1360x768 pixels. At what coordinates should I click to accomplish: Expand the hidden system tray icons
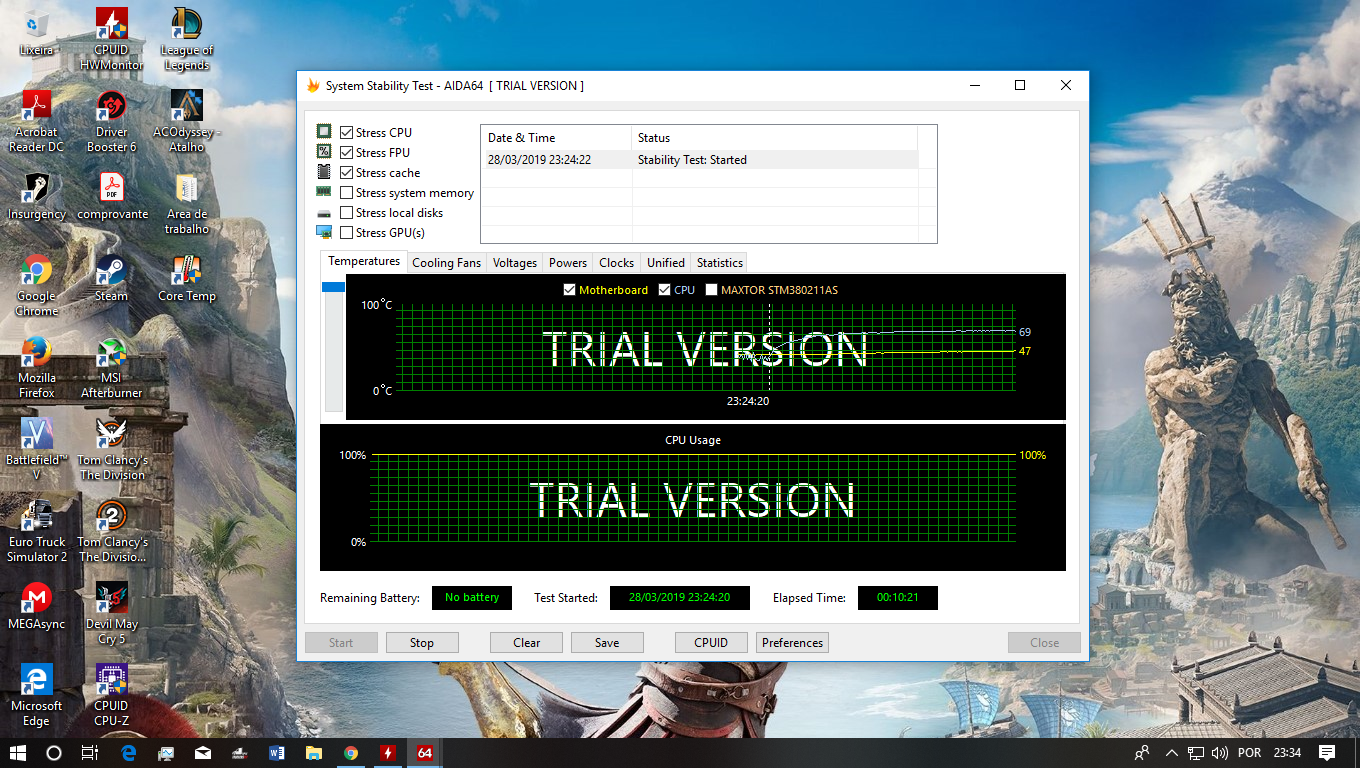click(1171, 753)
